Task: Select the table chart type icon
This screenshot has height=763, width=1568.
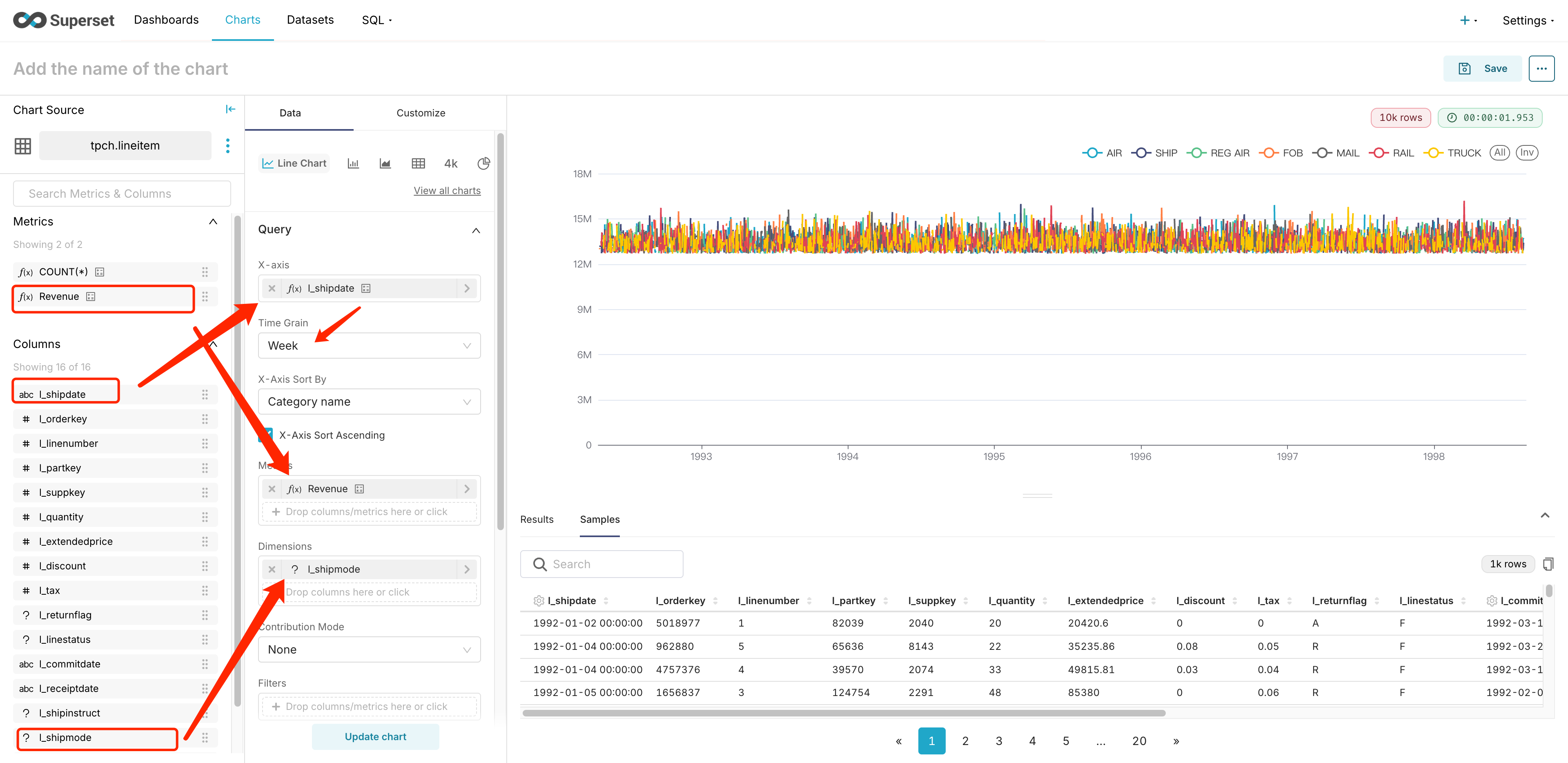Action: click(418, 163)
